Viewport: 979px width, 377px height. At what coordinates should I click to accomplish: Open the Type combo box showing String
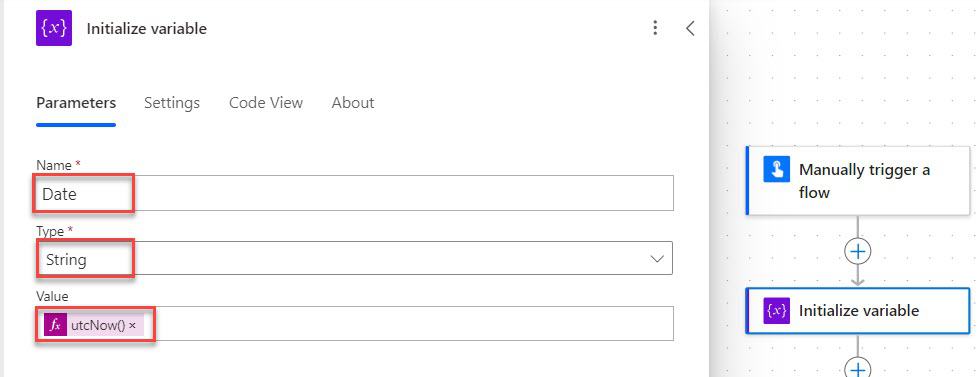click(355, 258)
